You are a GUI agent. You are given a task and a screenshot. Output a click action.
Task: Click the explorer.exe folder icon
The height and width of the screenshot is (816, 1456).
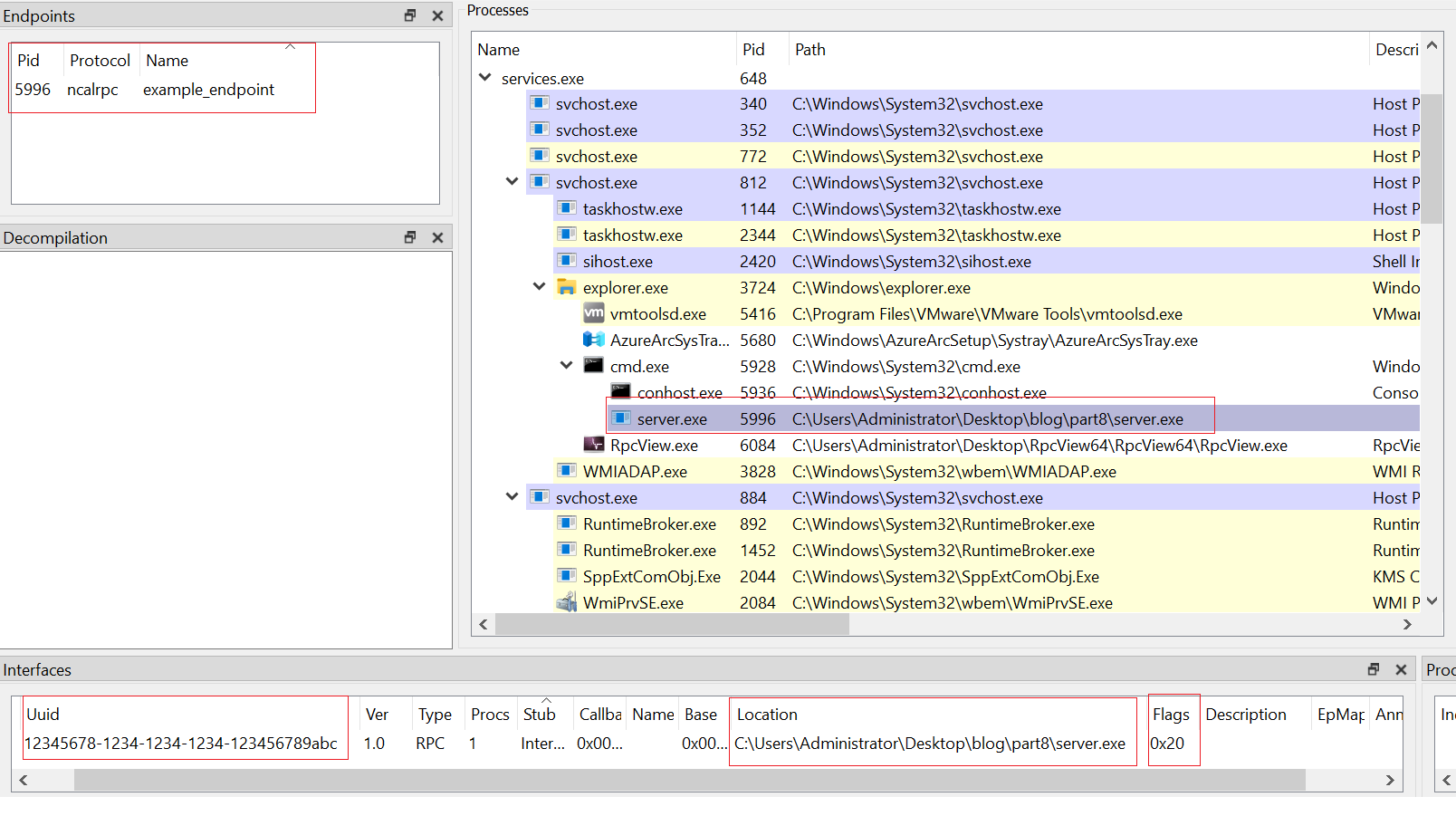click(x=567, y=287)
